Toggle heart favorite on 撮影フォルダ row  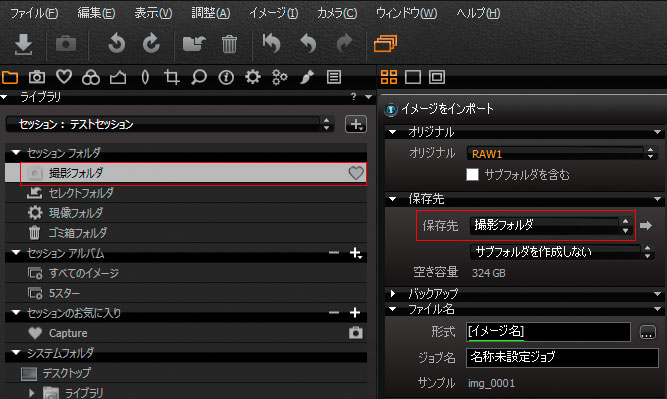click(x=356, y=173)
